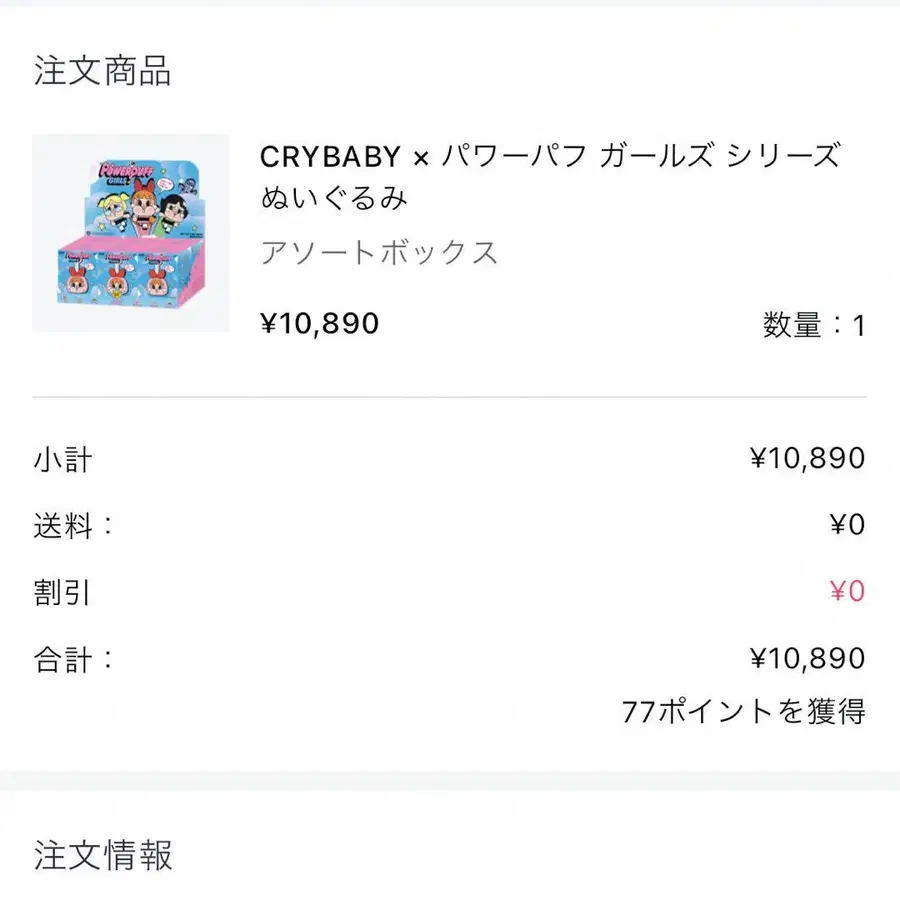Select the 注文情報 section heading
The image size is (900, 900).
[x=103, y=855]
